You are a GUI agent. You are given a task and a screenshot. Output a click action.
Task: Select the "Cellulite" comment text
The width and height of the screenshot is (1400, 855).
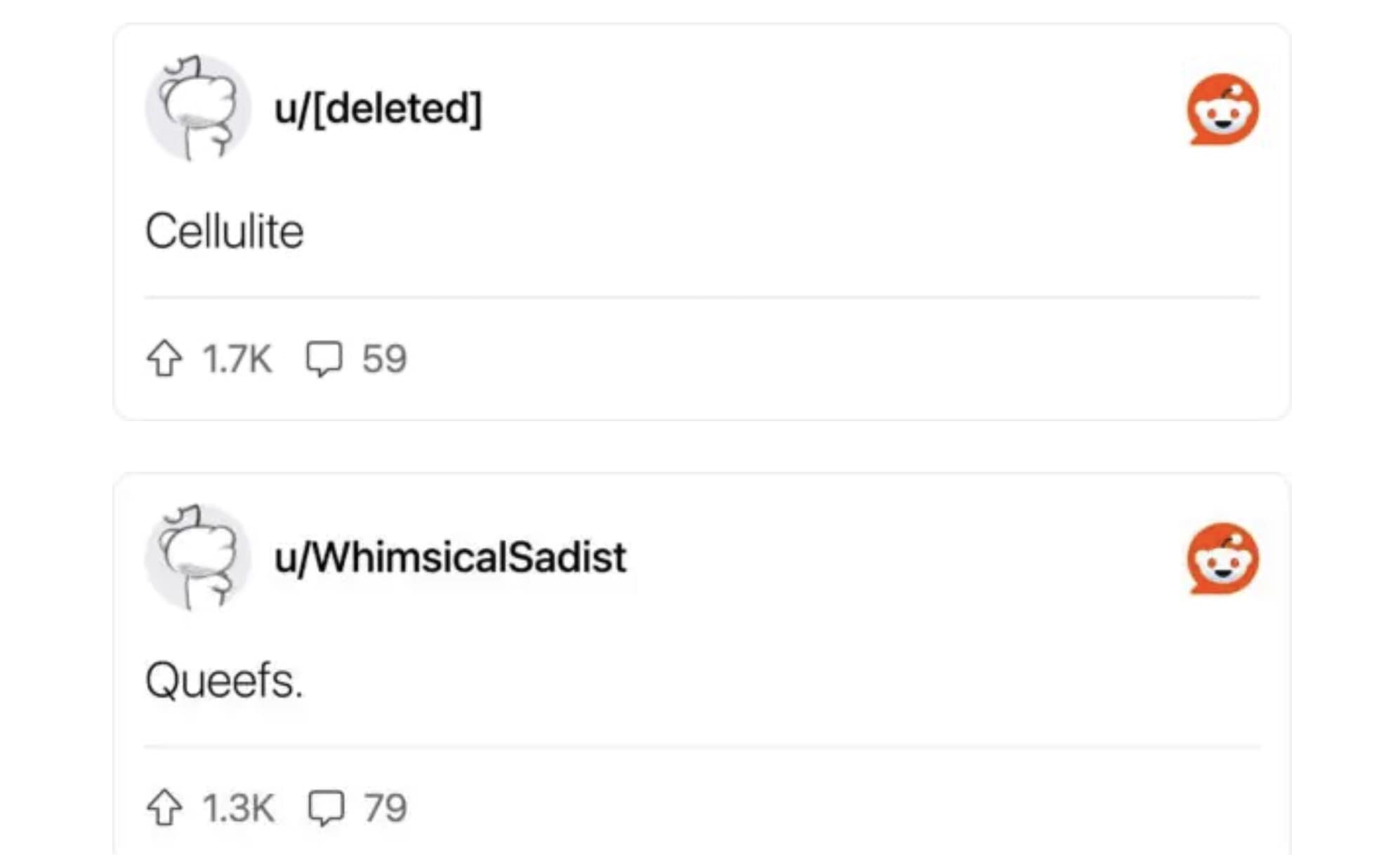[x=224, y=232]
